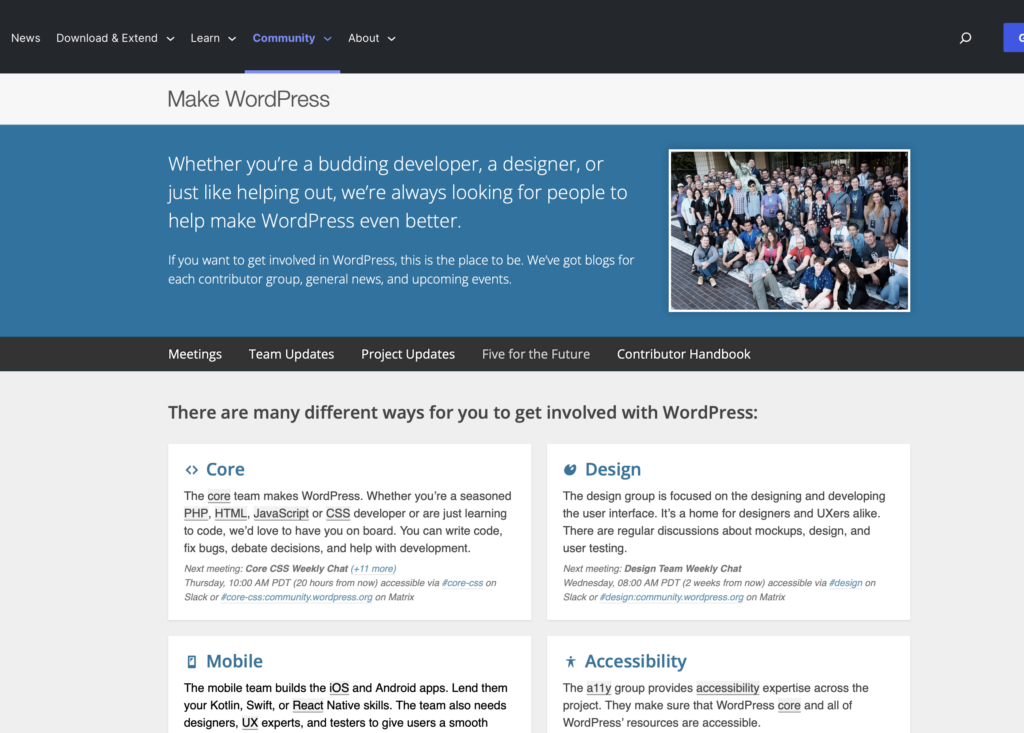Open the Mobile team heading link
The width and height of the screenshot is (1024, 733).
click(x=234, y=661)
